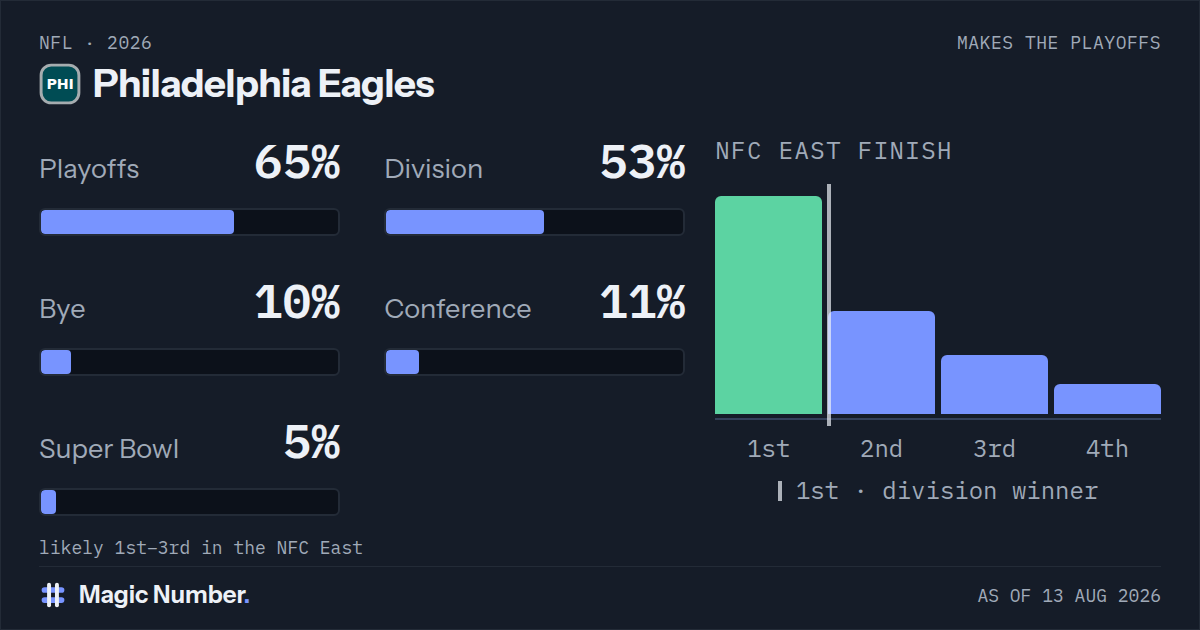Click the Conference progress bar
The image size is (1200, 630).
(535, 362)
